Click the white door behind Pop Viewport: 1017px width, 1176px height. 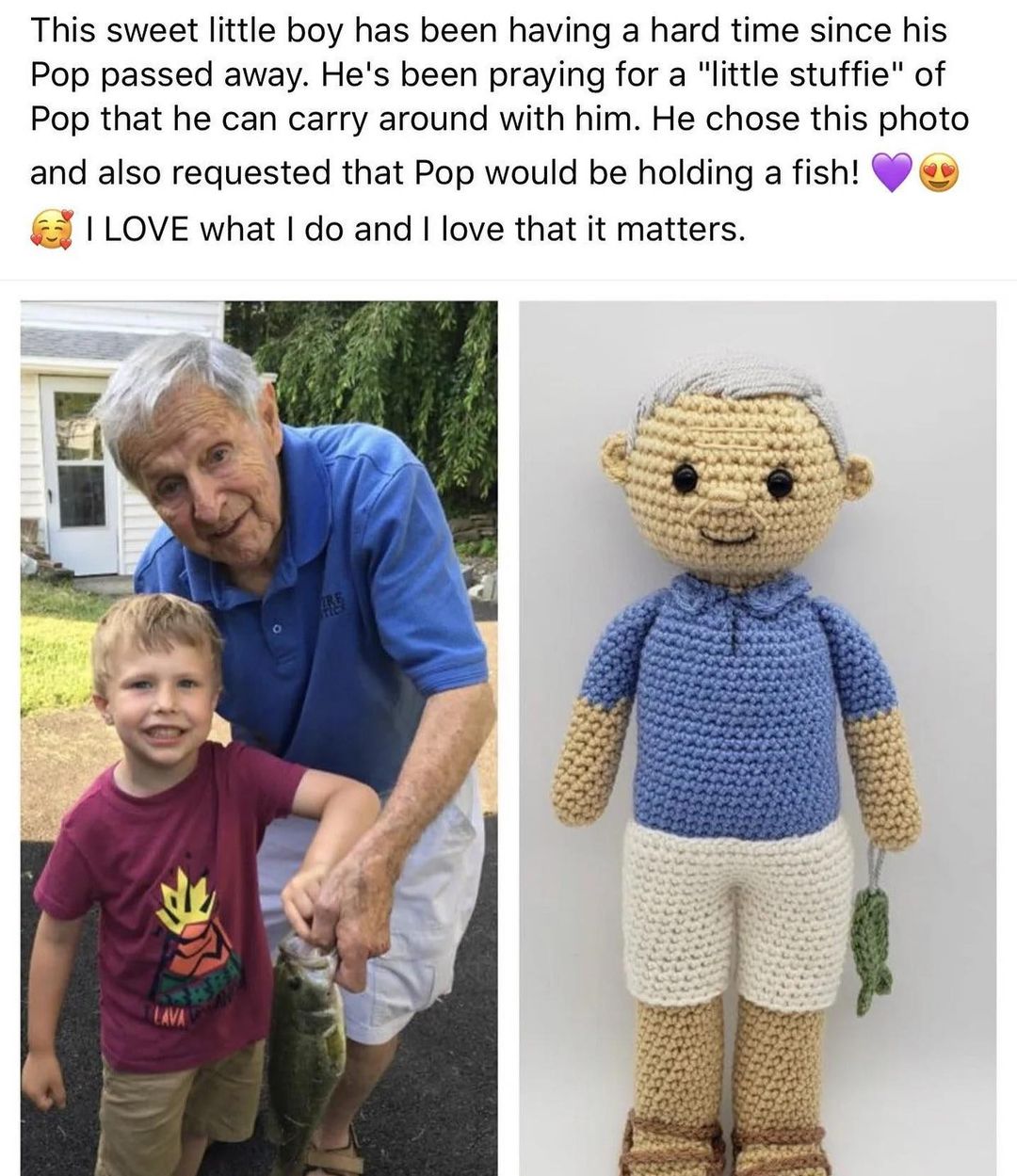(79, 474)
